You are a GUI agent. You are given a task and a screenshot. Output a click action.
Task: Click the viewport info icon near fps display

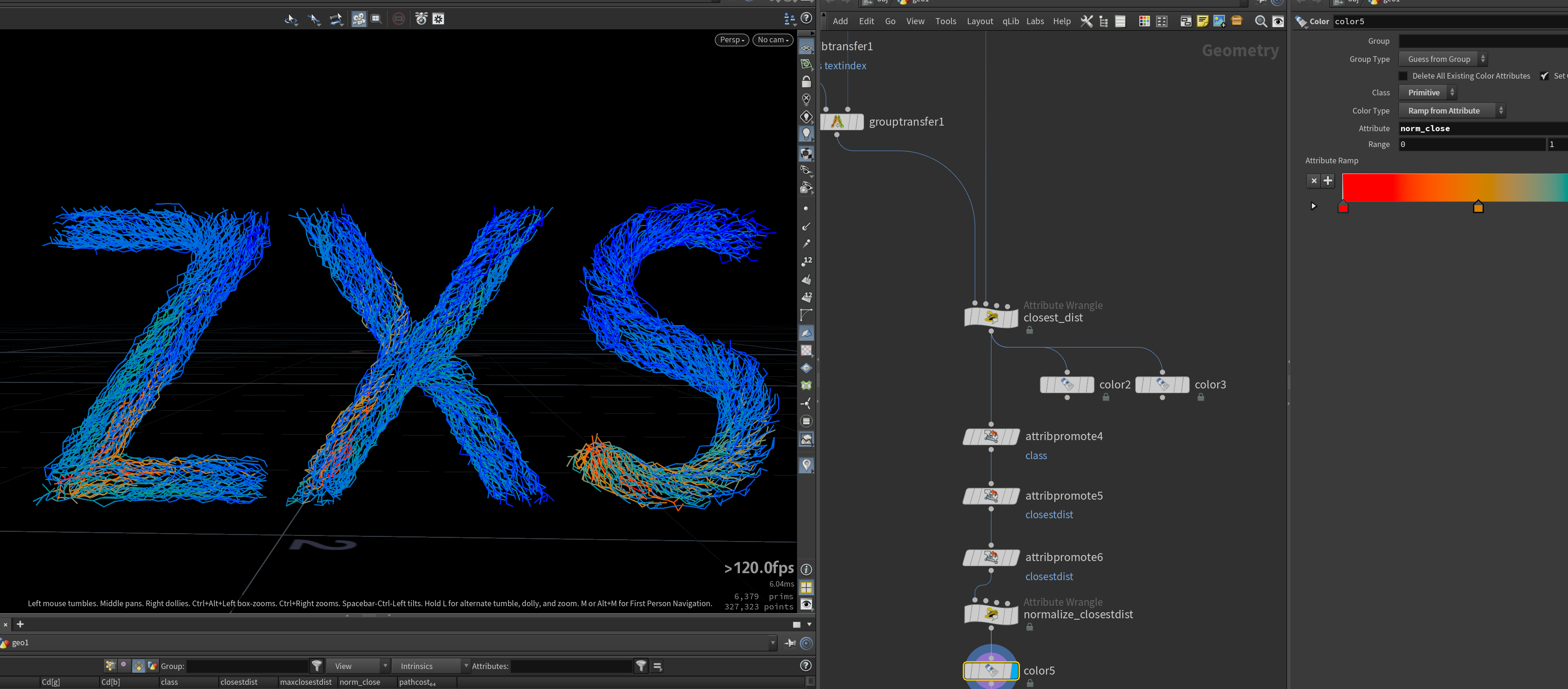click(x=806, y=570)
